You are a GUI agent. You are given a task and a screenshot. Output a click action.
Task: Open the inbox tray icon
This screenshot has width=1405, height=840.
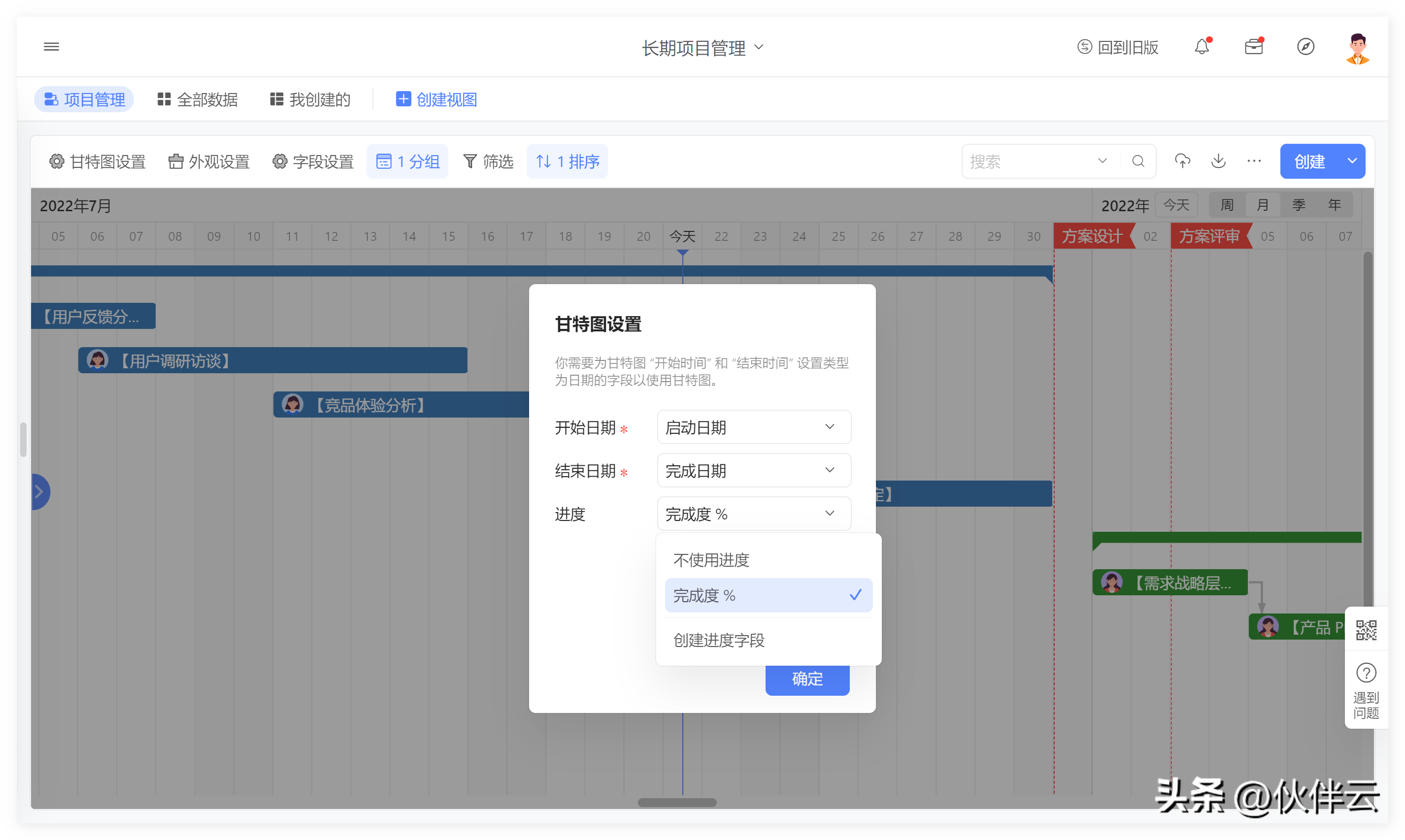1253,47
